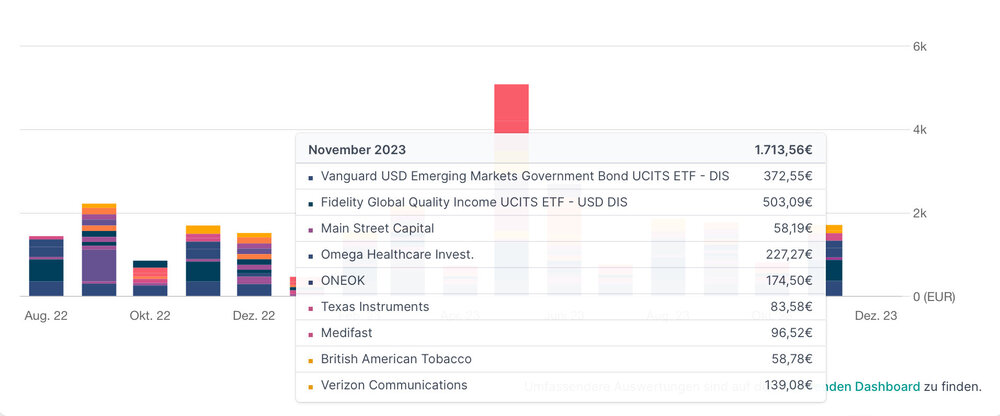1000x416 pixels.
Task: Click the Dez. 23 axis label
Action: click(875, 315)
